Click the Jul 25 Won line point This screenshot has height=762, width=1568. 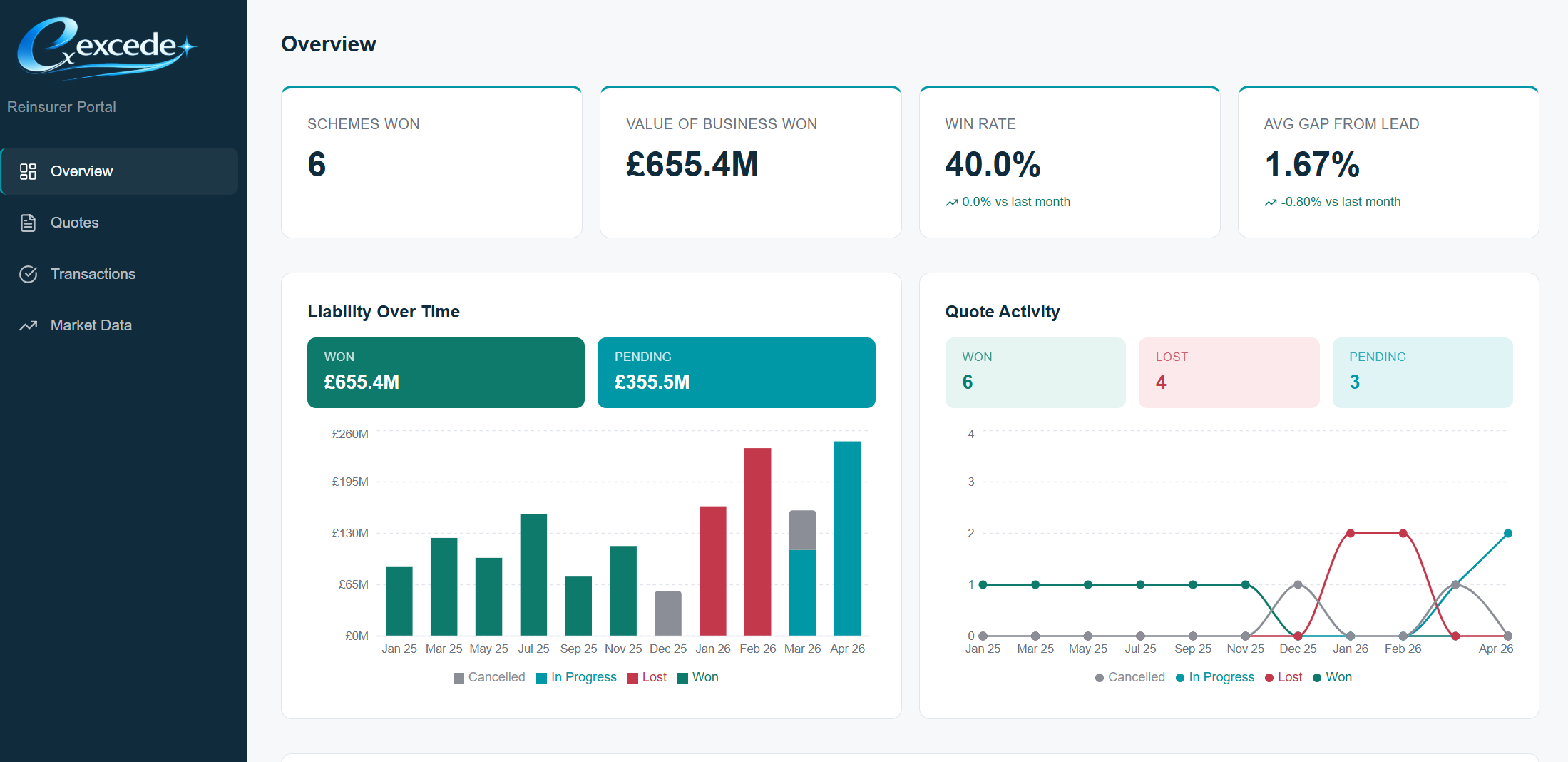[x=1141, y=584]
